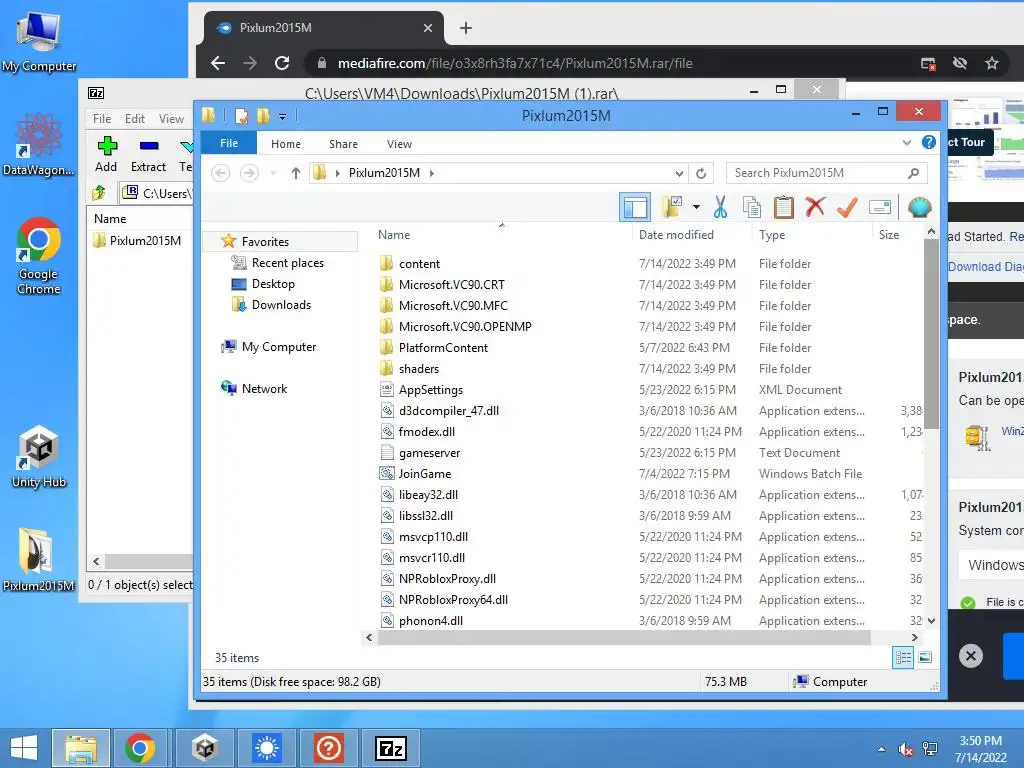The height and width of the screenshot is (768, 1024).
Task: Click the red X Delete icon
Action: click(815, 207)
